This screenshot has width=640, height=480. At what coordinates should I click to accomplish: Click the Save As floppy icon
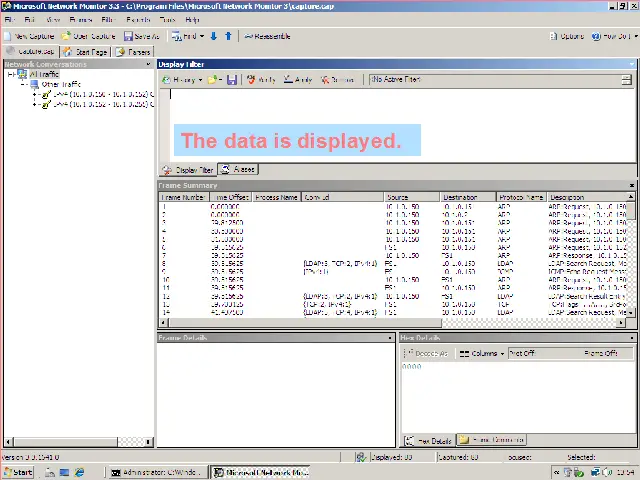[x=128, y=36]
